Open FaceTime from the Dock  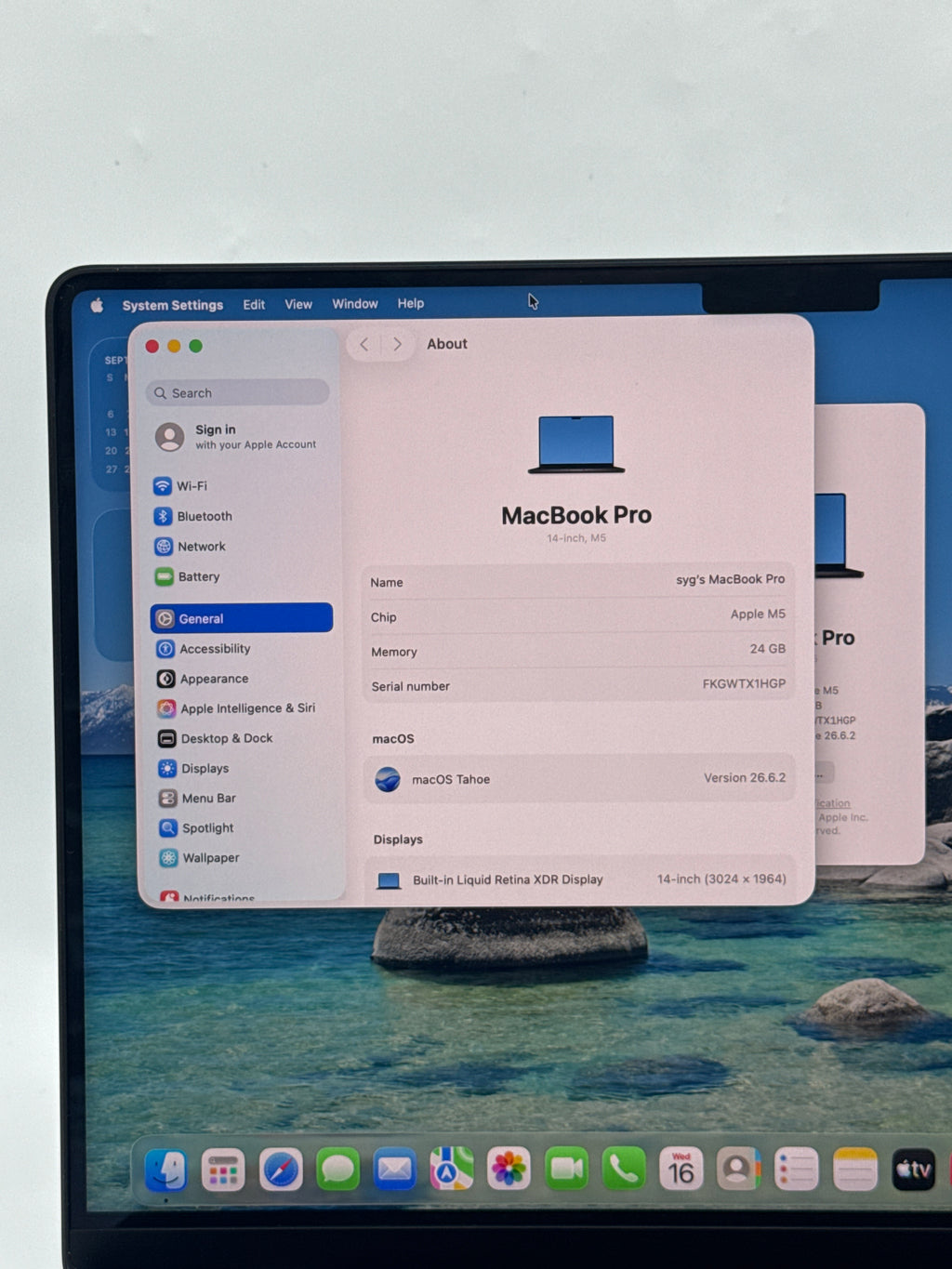566,1169
